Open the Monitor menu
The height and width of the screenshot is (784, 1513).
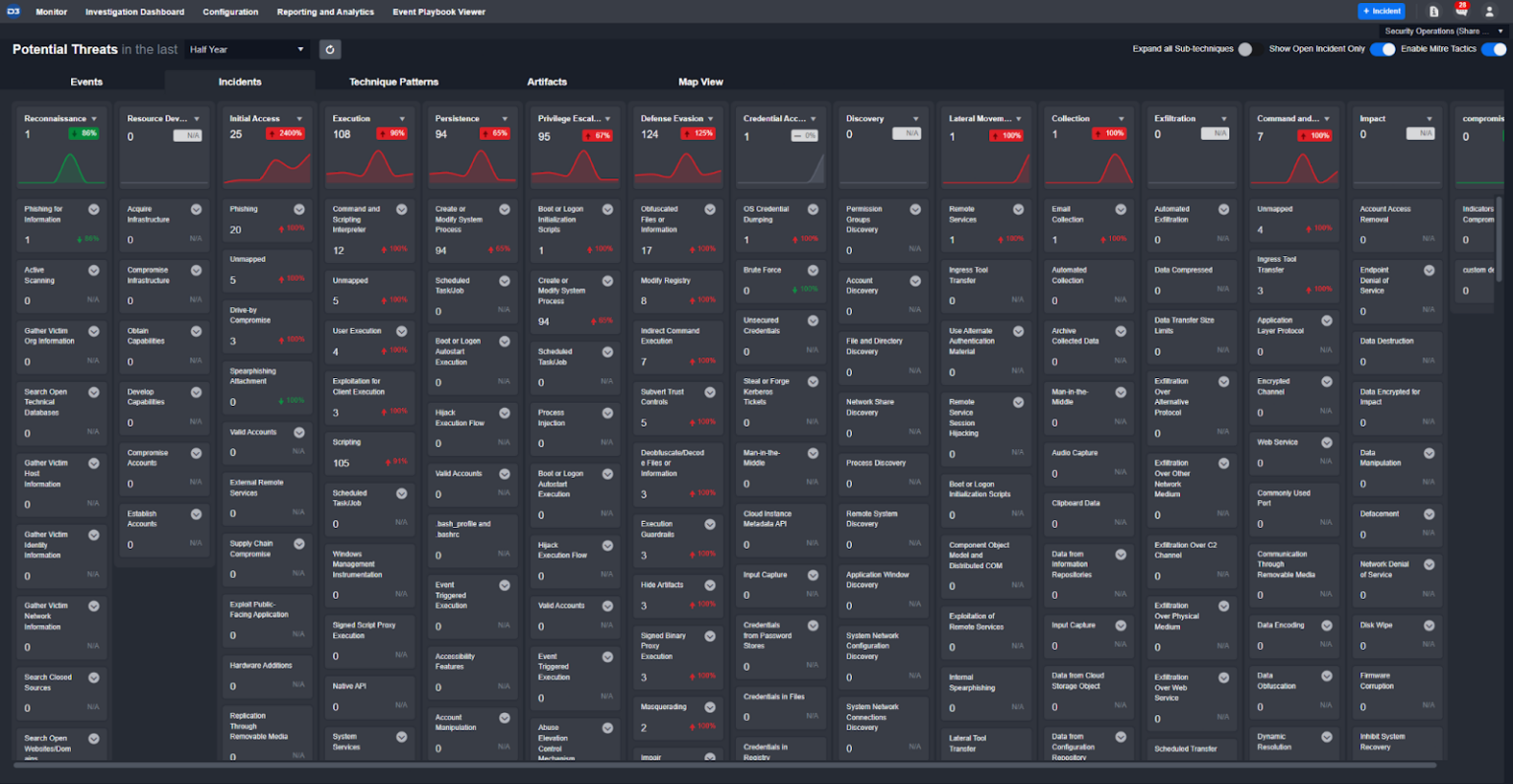coord(51,12)
